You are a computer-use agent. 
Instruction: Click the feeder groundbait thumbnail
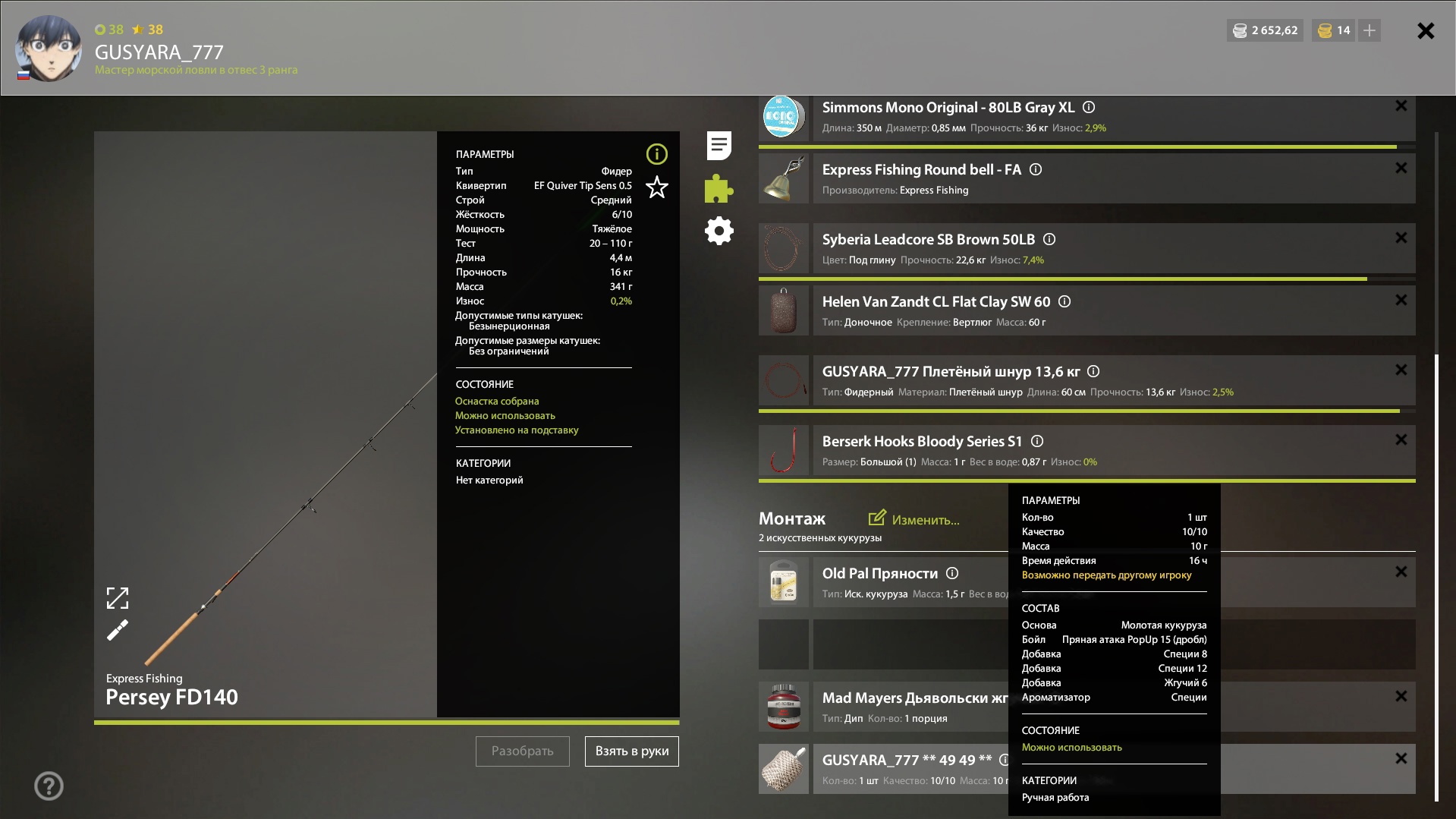coord(784,769)
